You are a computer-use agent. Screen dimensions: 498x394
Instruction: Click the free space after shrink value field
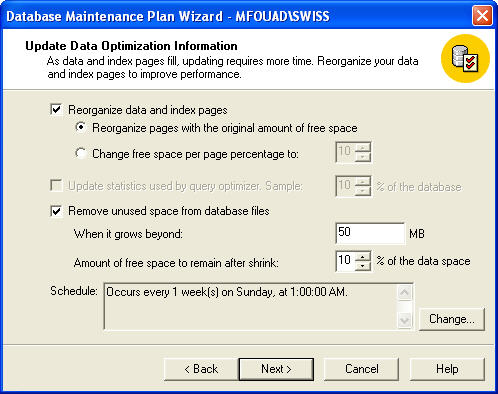[x=345, y=261]
